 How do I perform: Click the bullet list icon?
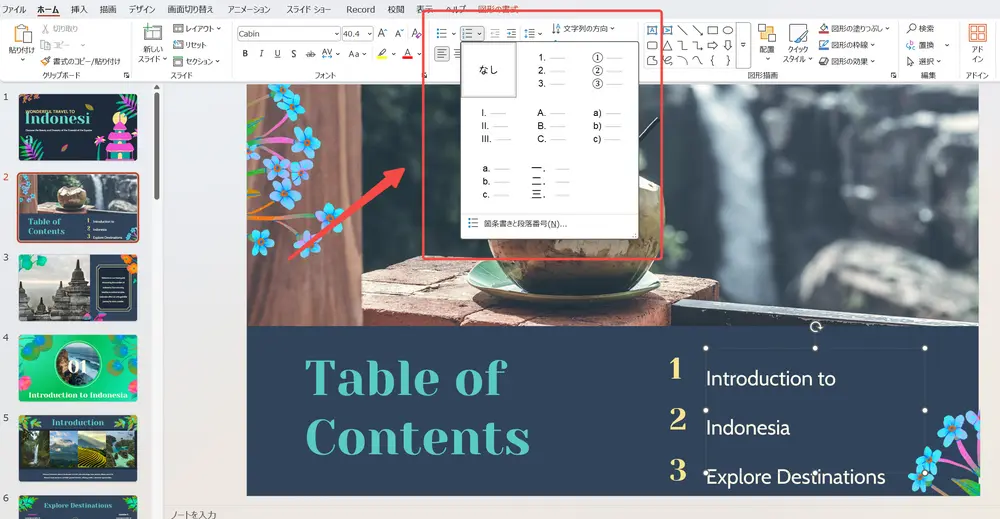coord(441,33)
